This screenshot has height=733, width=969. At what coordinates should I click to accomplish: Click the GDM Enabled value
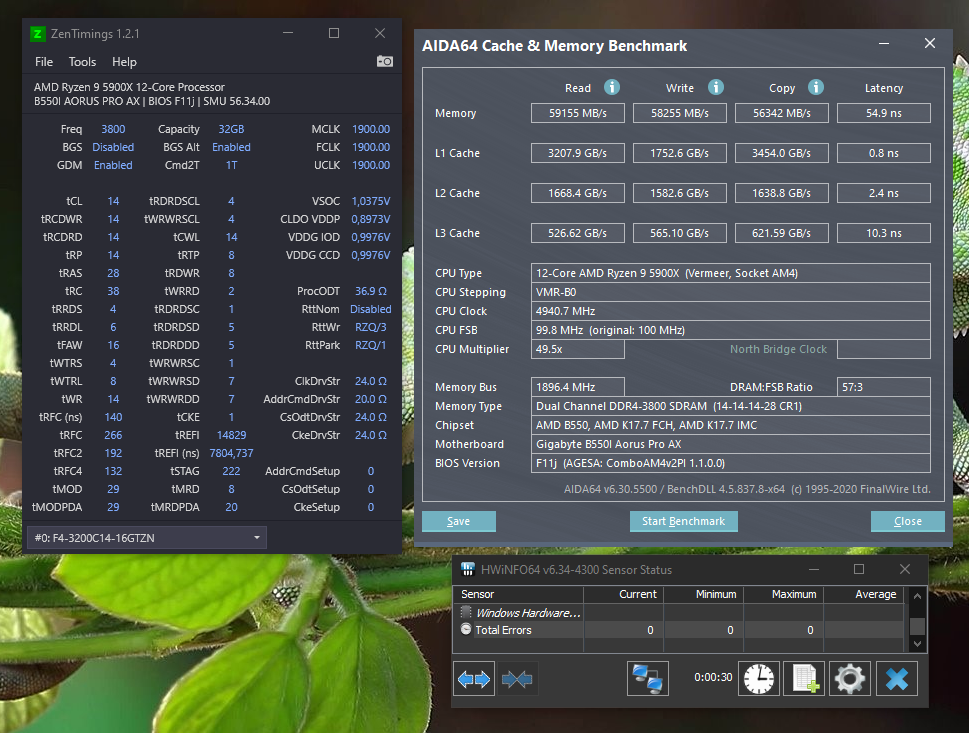coord(113,165)
